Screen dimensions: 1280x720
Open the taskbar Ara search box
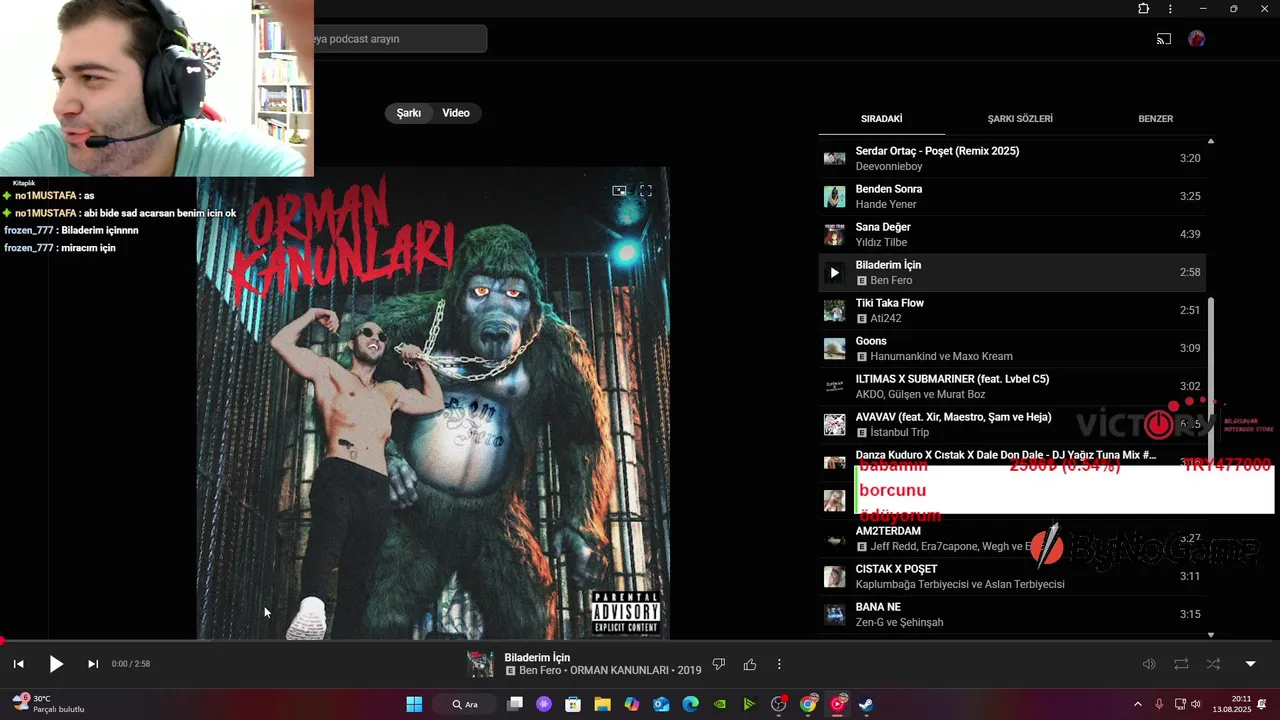point(466,704)
